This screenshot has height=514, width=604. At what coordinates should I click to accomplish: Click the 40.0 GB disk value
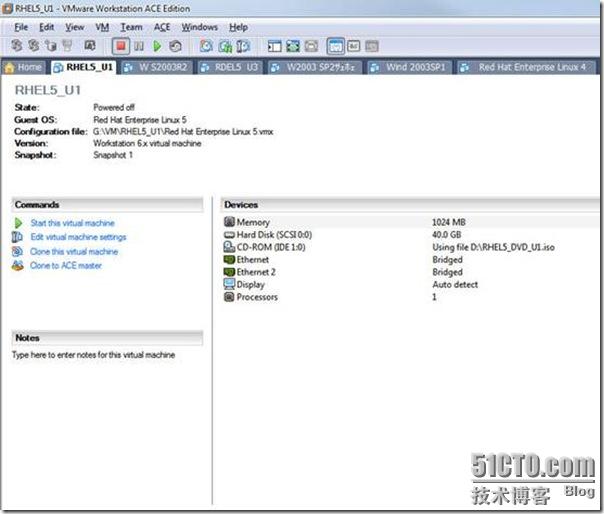(446, 235)
